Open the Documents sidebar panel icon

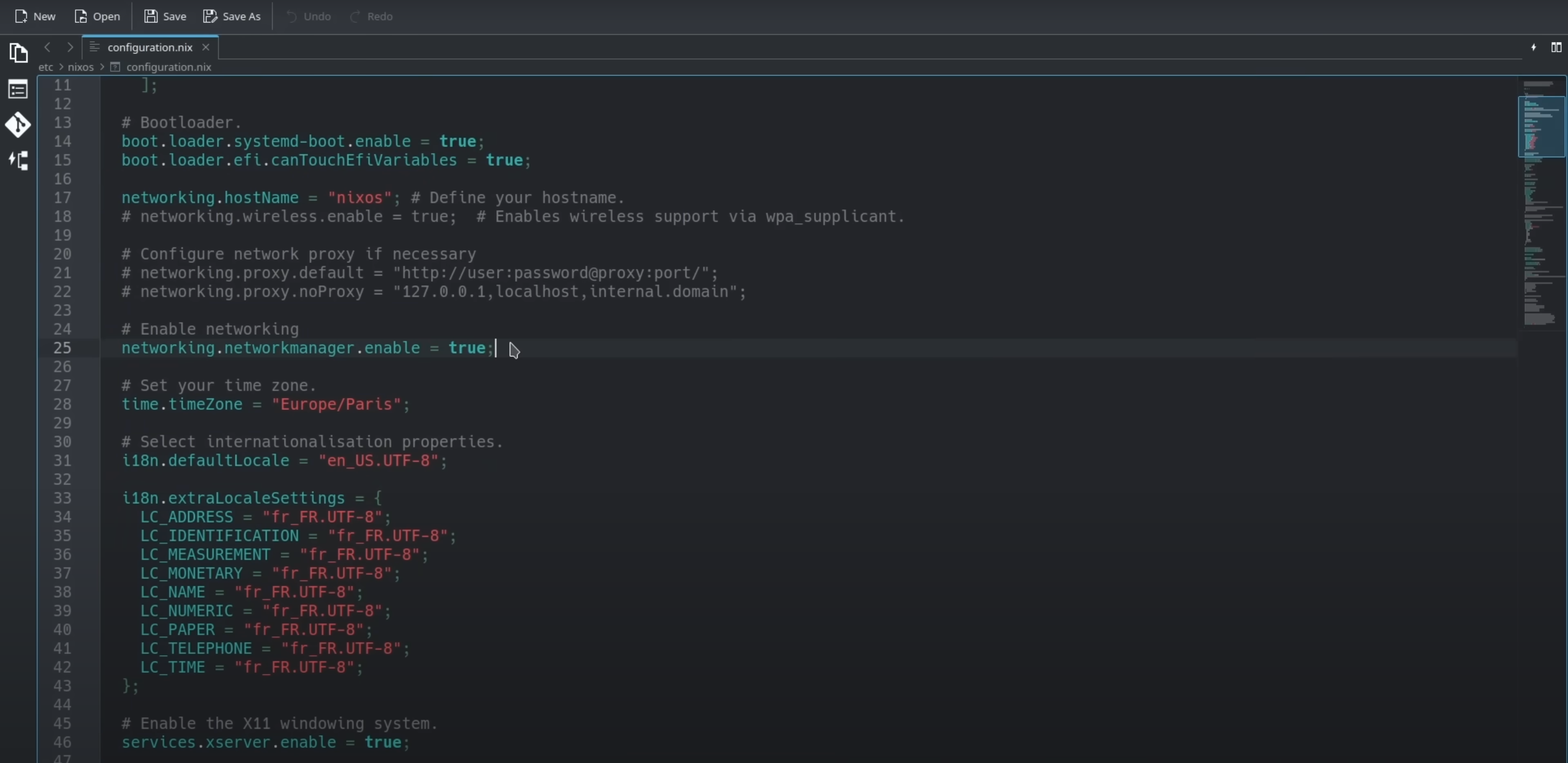tap(18, 53)
